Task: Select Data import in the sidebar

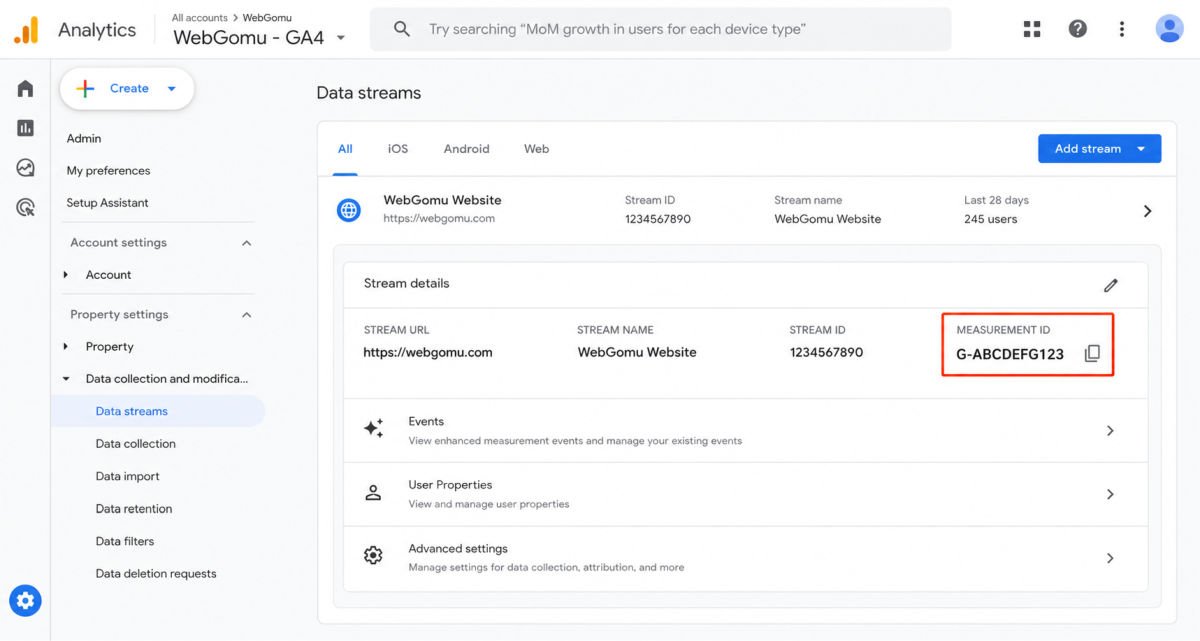Action: (x=127, y=476)
